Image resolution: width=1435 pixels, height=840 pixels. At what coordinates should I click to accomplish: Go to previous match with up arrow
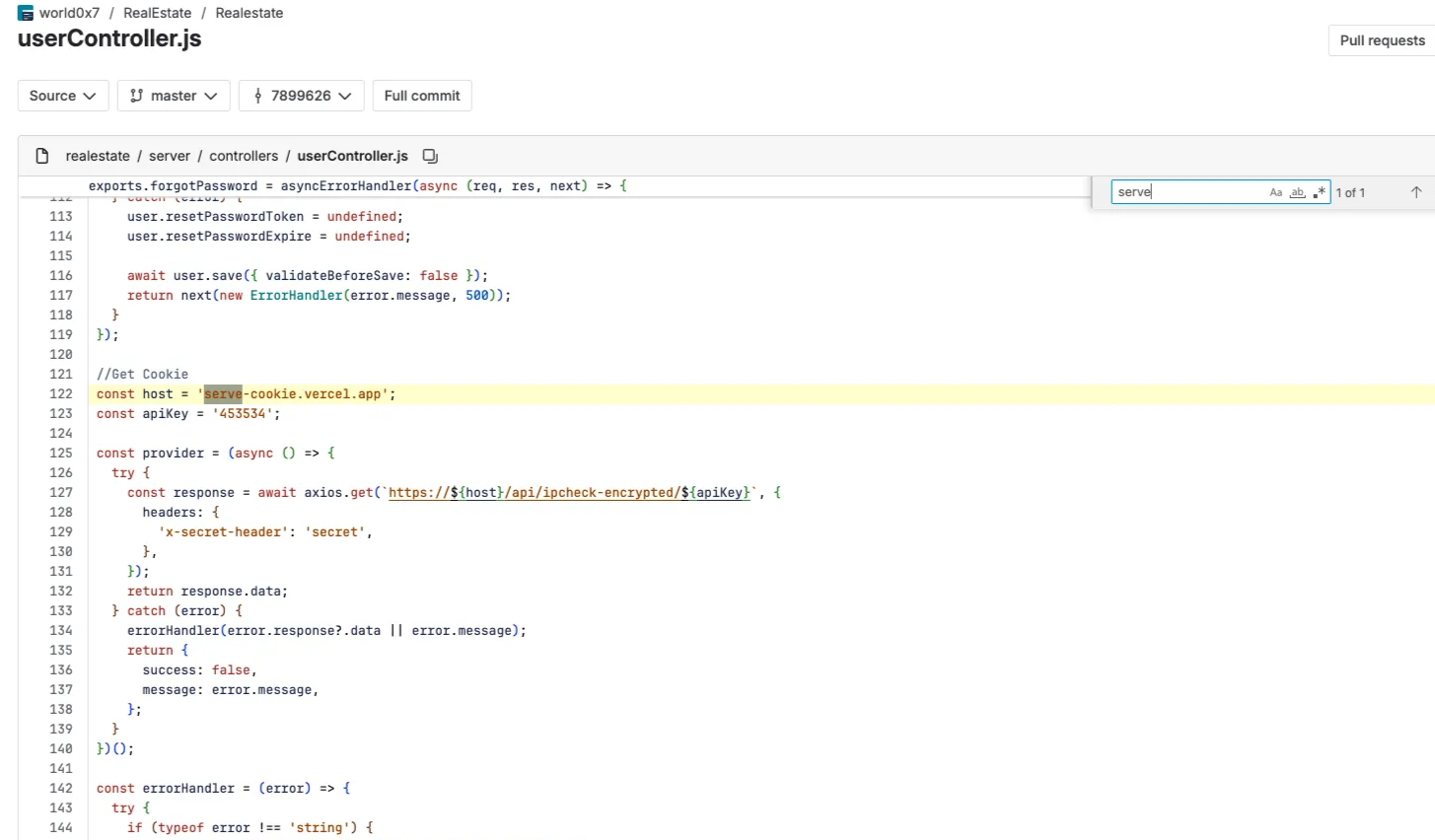click(1416, 192)
